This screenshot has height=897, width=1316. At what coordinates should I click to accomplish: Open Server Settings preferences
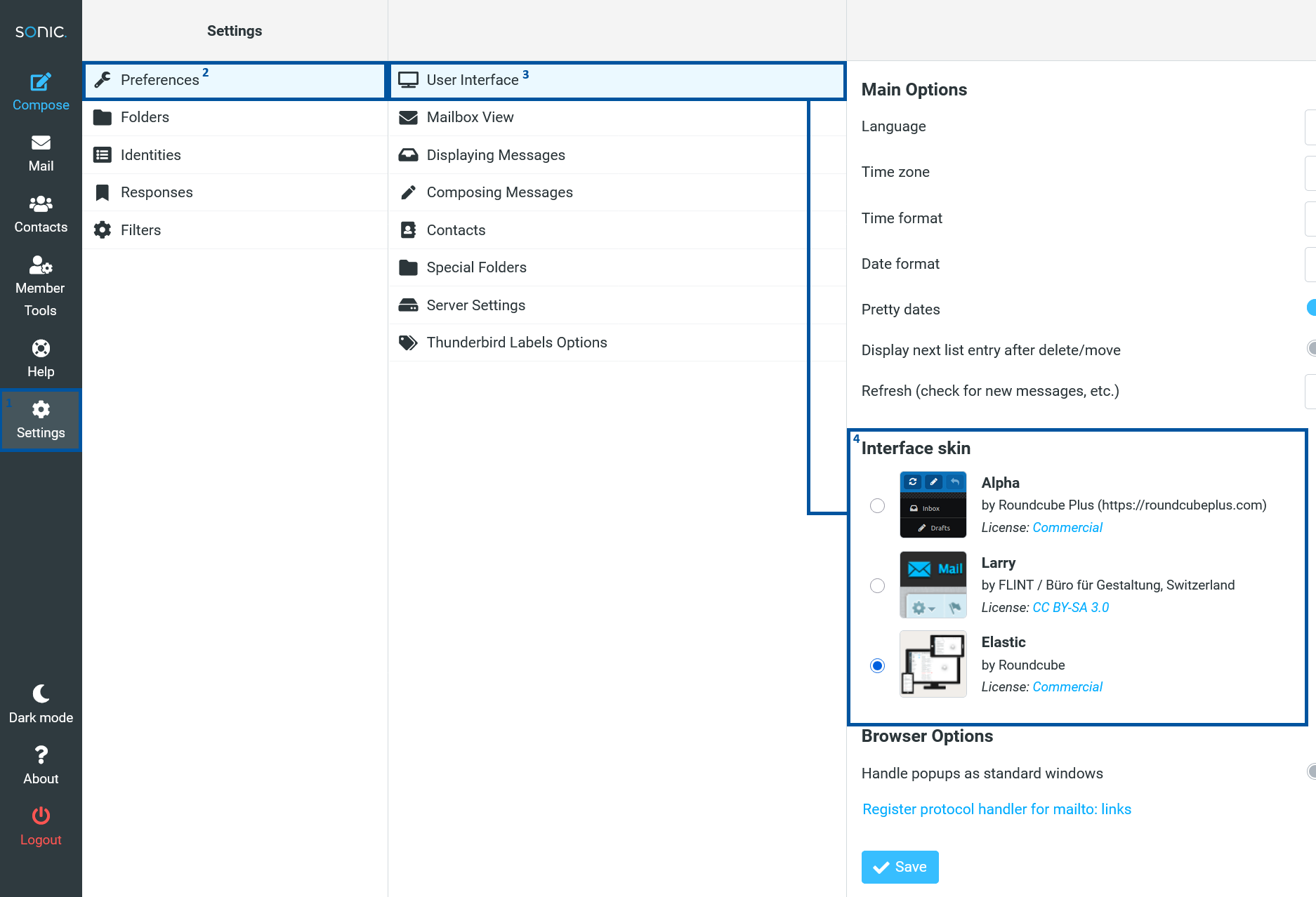pos(617,305)
